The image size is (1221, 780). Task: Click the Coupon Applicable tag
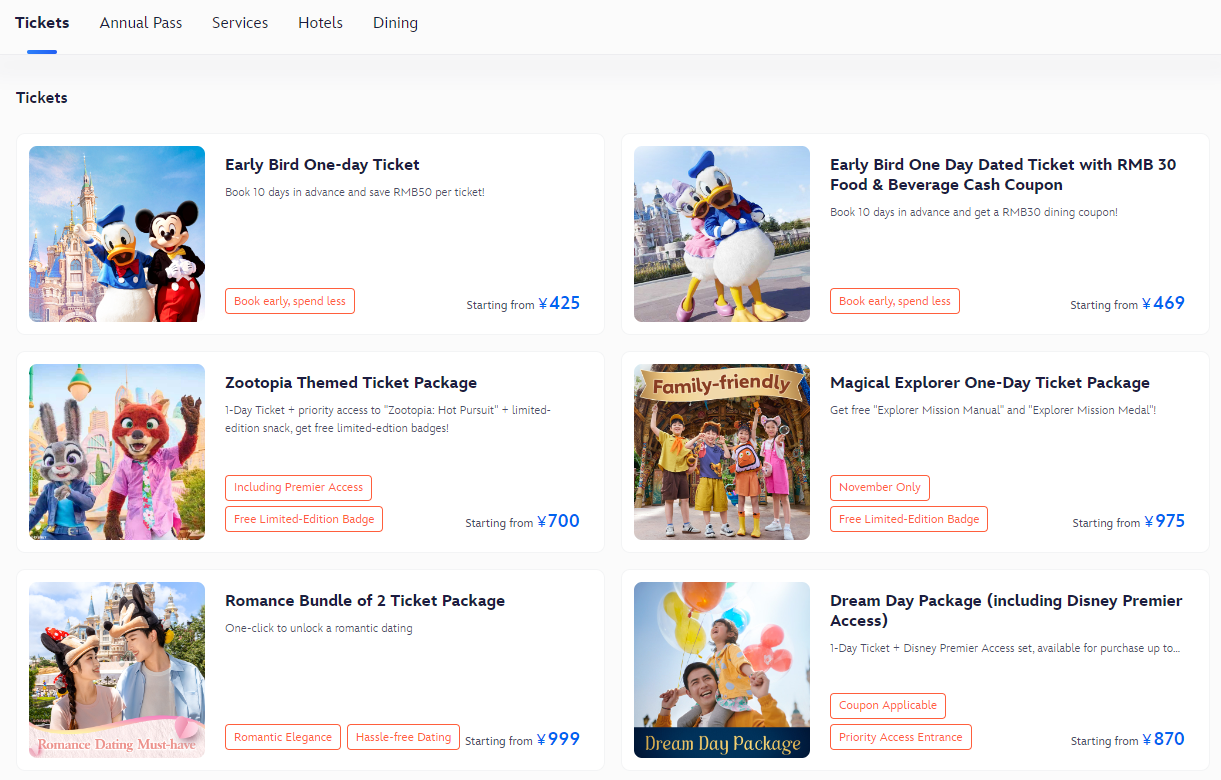click(x=887, y=706)
